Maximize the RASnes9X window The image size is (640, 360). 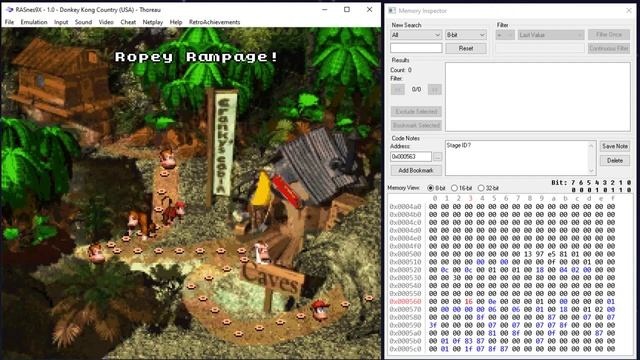(347, 9)
